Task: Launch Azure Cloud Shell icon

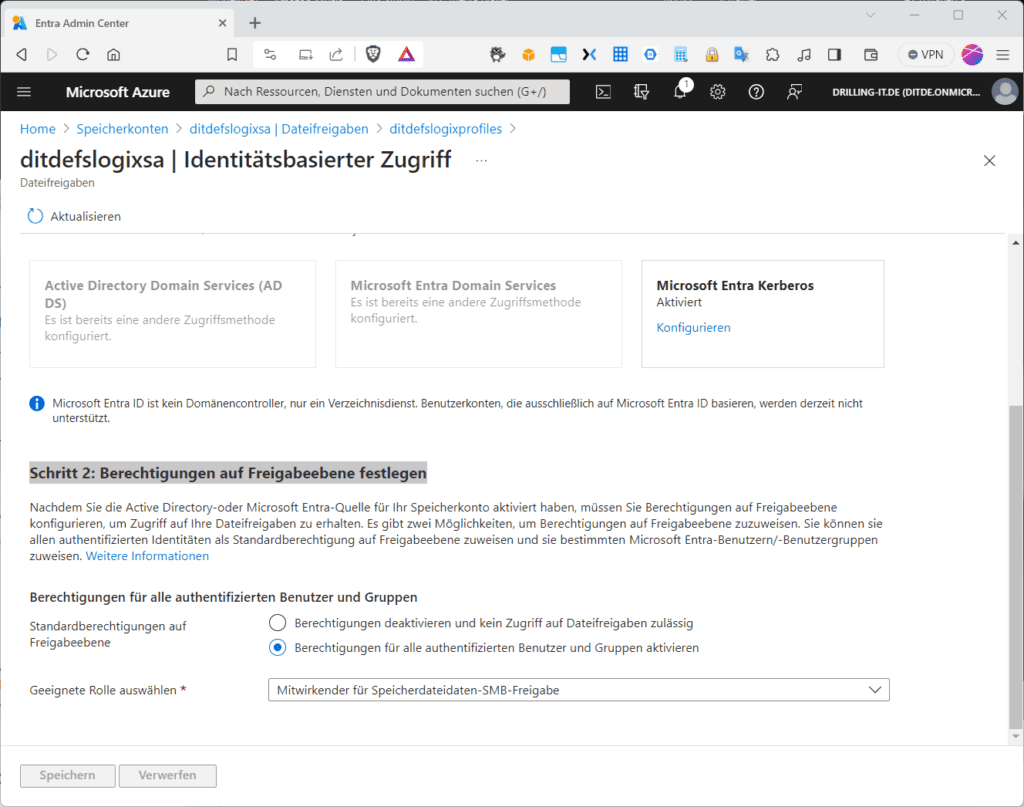Action: click(x=603, y=92)
